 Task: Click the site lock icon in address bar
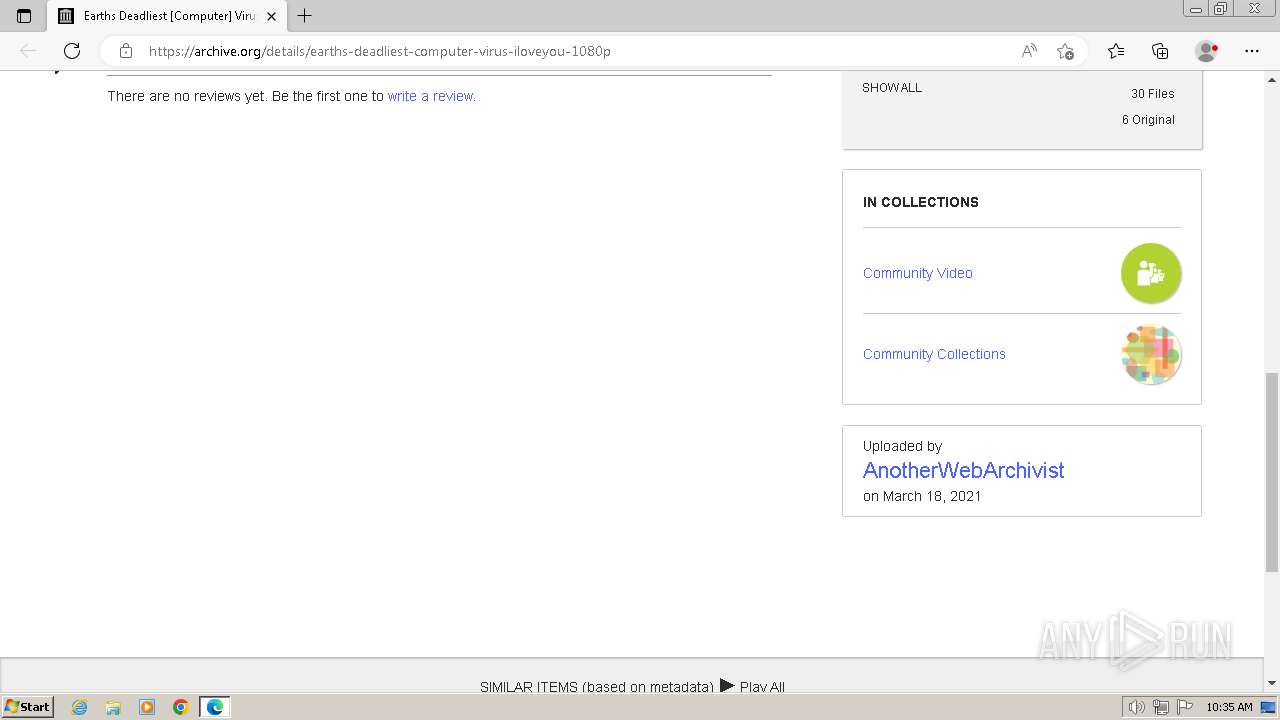pos(126,51)
